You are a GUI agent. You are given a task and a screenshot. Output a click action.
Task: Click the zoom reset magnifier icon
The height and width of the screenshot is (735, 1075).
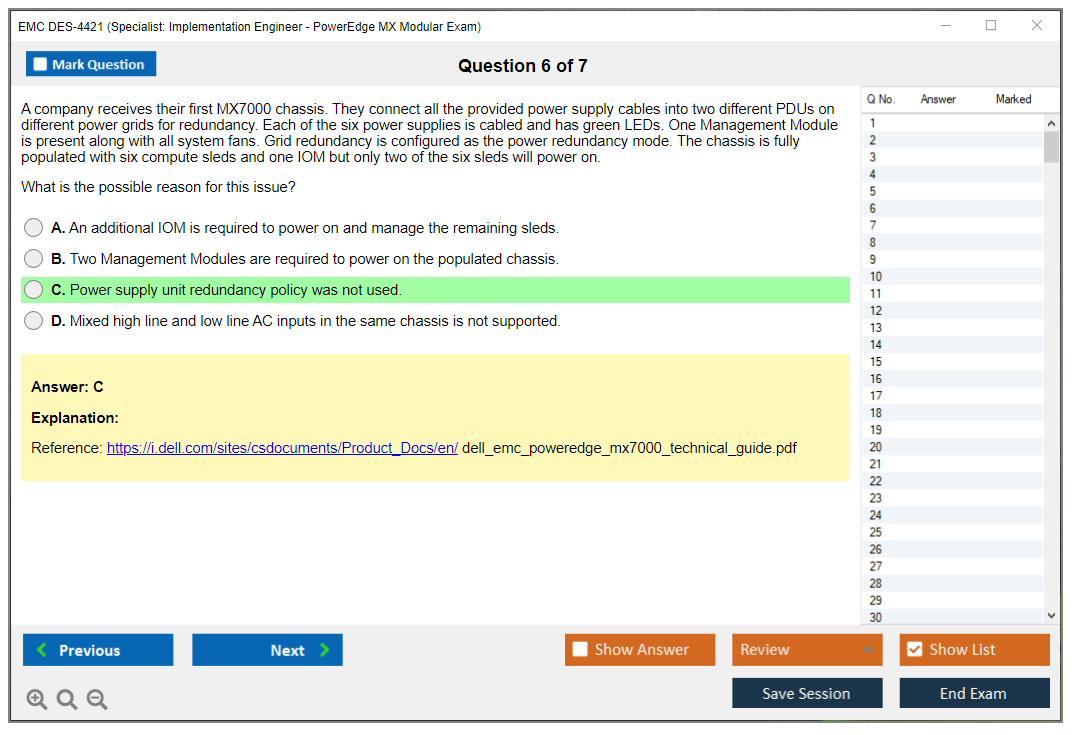point(67,700)
